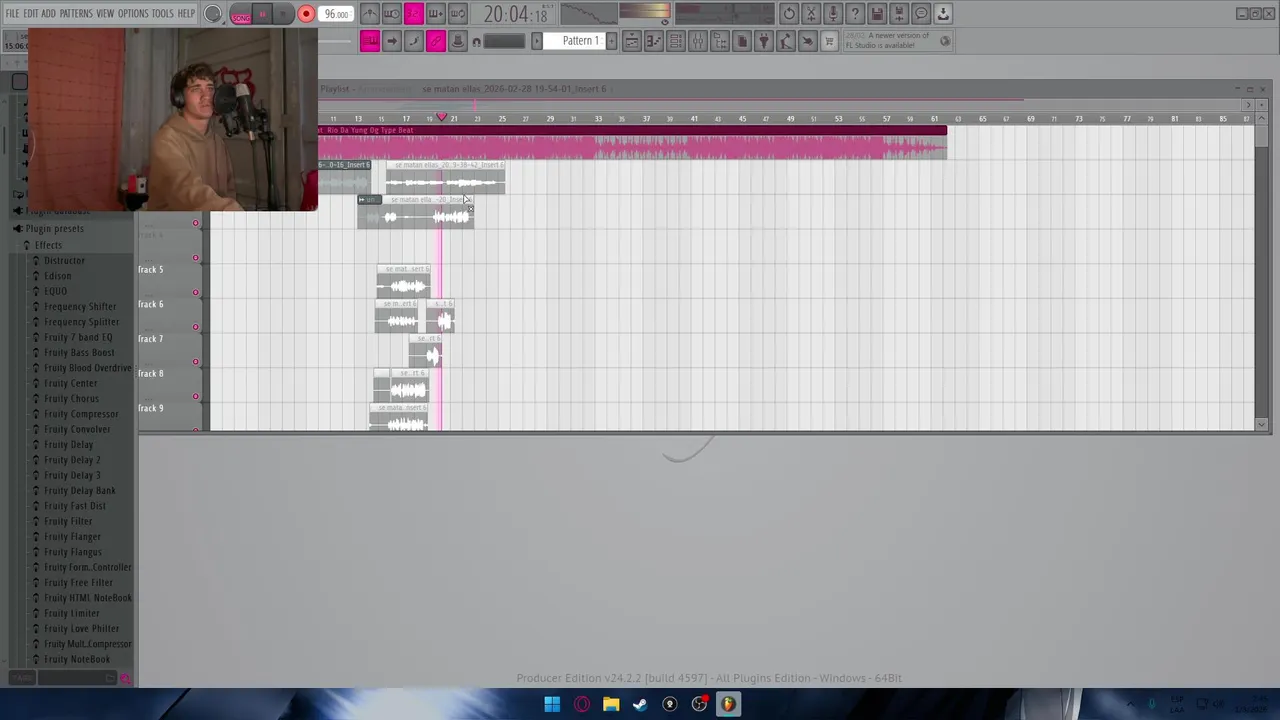
Task: Switch the Pat/Song mode button
Action: pos(241,15)
